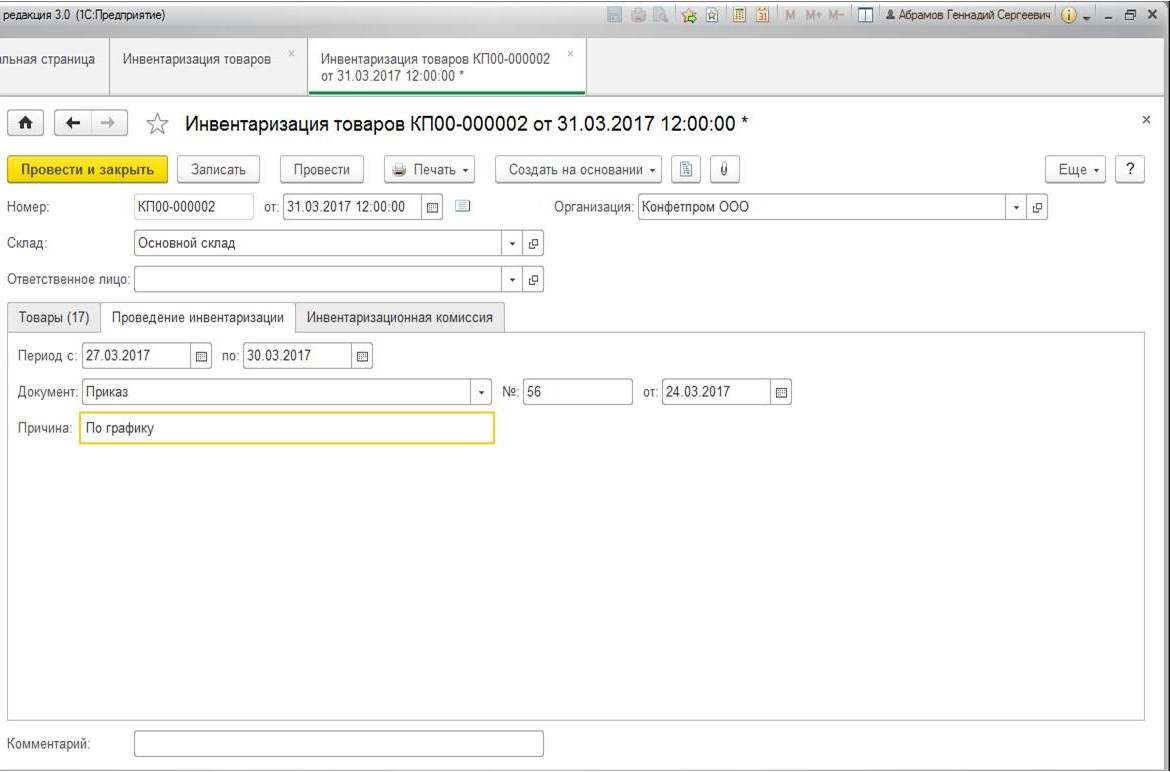Go back with the left arrow
The height and width of the screenshot is (772, 1170).
coord(72,123)
